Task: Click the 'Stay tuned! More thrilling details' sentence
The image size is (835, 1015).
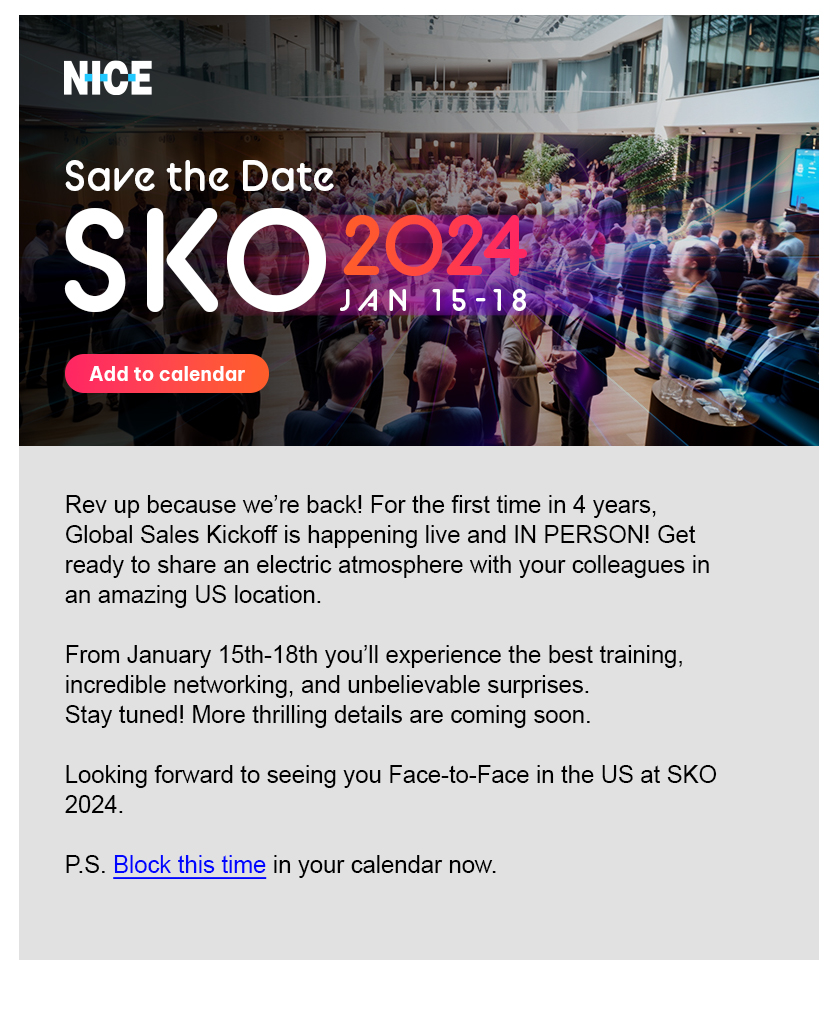Action: click(328, 715)
